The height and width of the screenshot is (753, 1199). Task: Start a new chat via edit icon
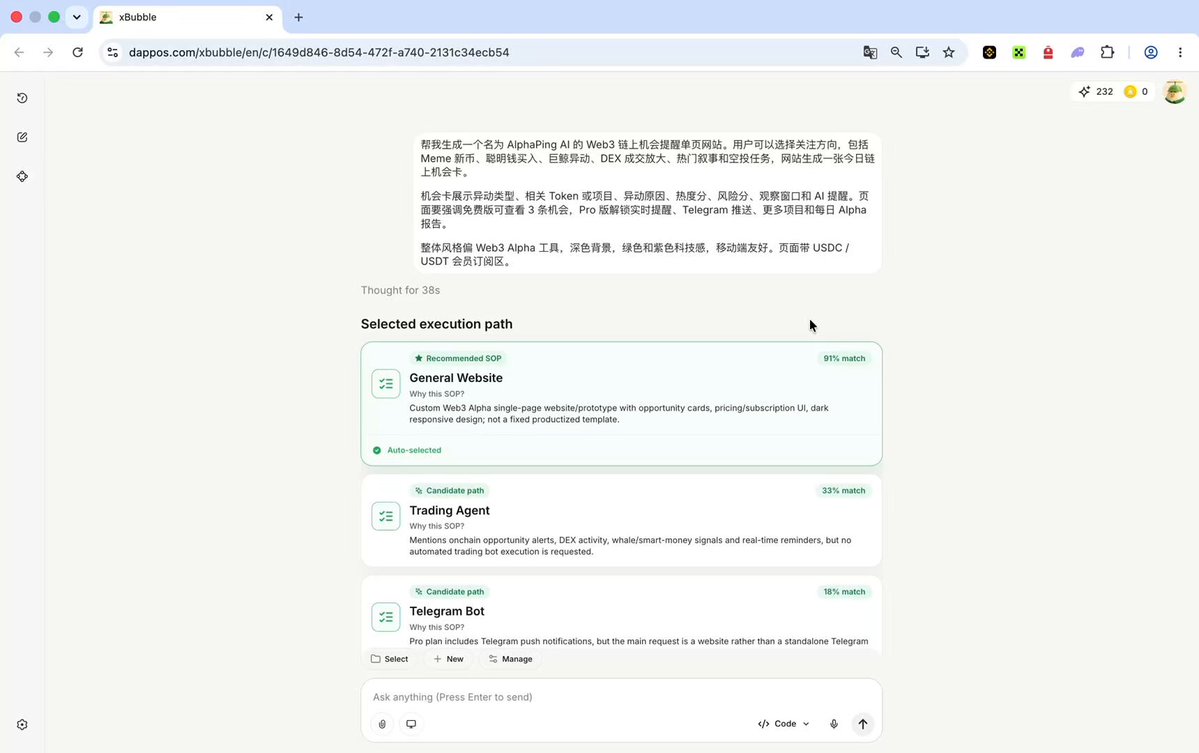[x=22, y=137]
